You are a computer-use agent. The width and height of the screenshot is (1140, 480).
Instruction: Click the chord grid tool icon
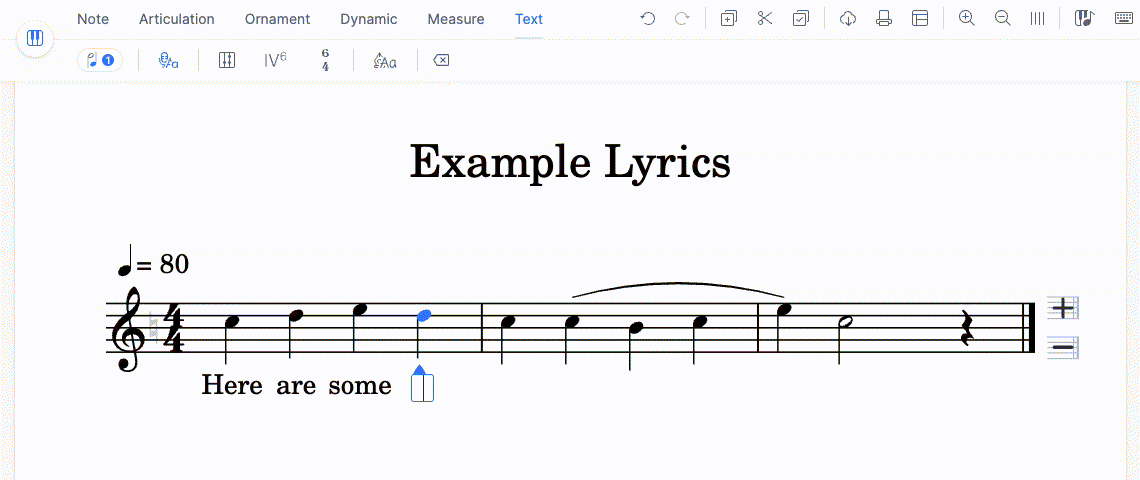point(227,60)
